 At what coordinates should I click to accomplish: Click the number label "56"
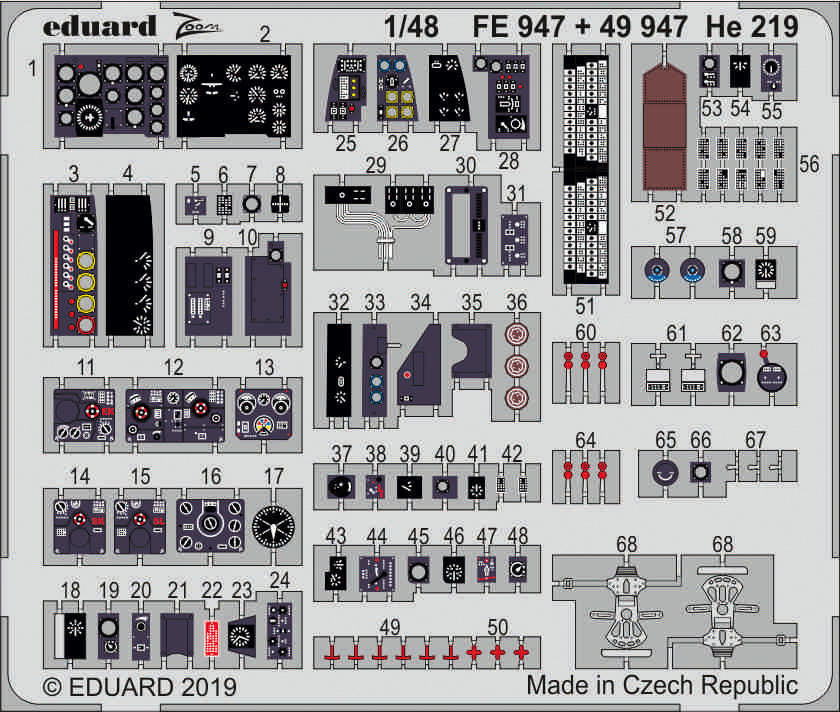point(809,164)
